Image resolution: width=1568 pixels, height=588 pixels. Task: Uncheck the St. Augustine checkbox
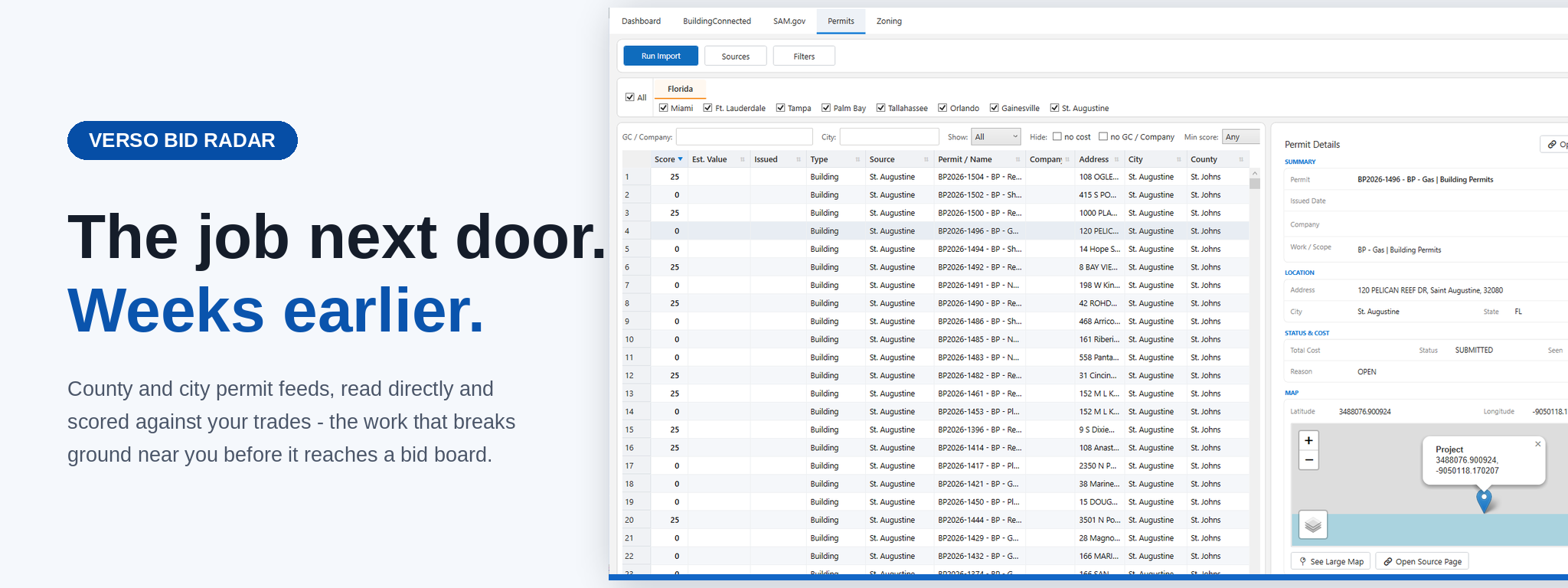point(1054,108)
